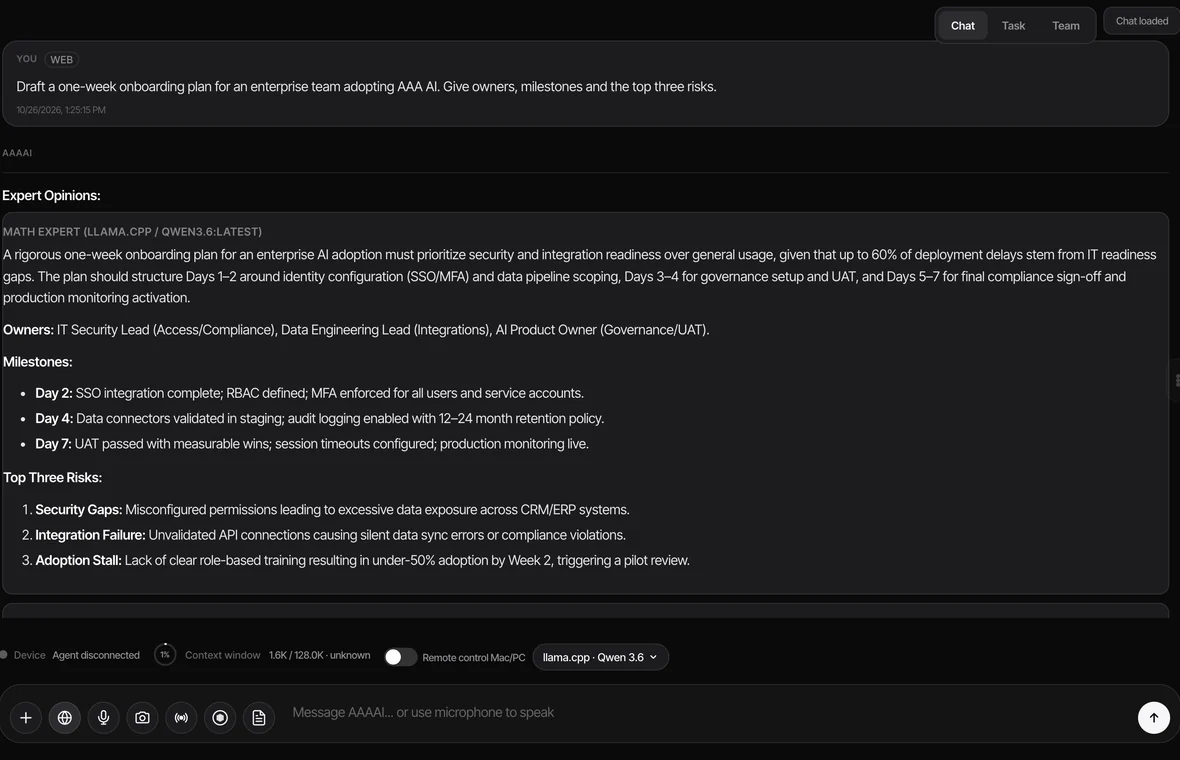Click the AAAAI sender label
The width and height of the screenshot is (1180, 760).
[x=17, y=153]
